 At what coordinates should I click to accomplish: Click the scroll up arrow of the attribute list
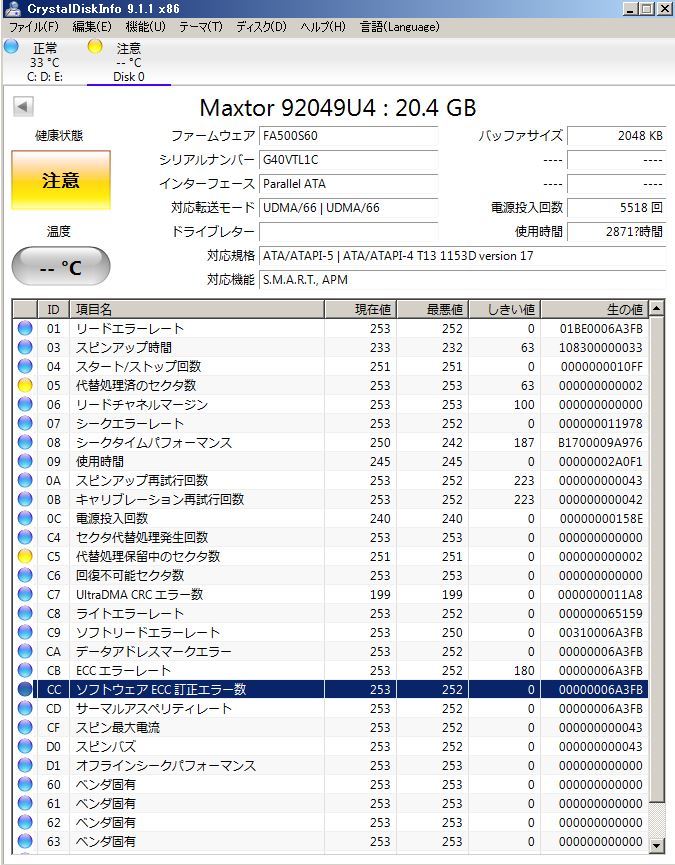(656, 308)
